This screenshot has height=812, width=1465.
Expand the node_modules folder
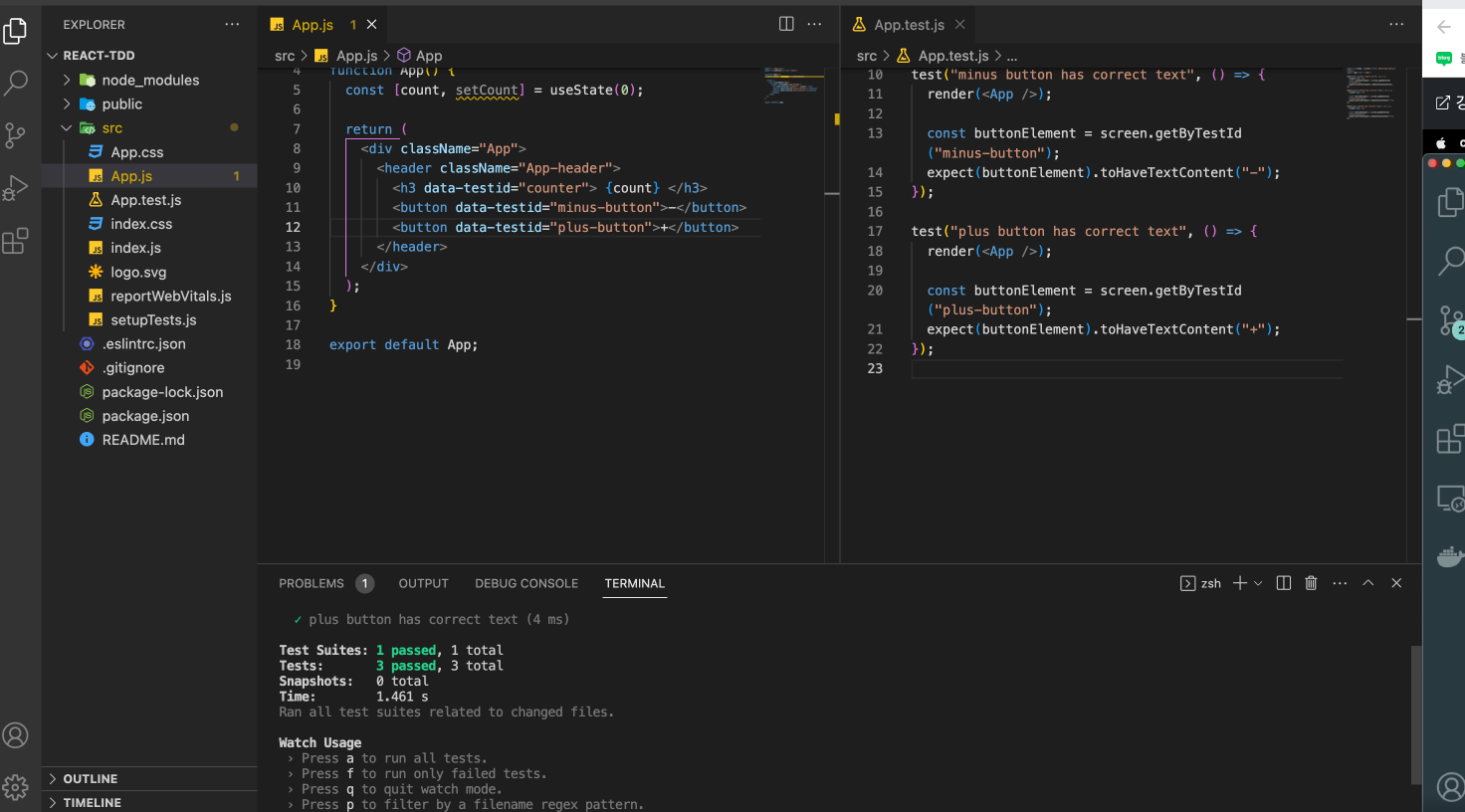click(149, 81)
